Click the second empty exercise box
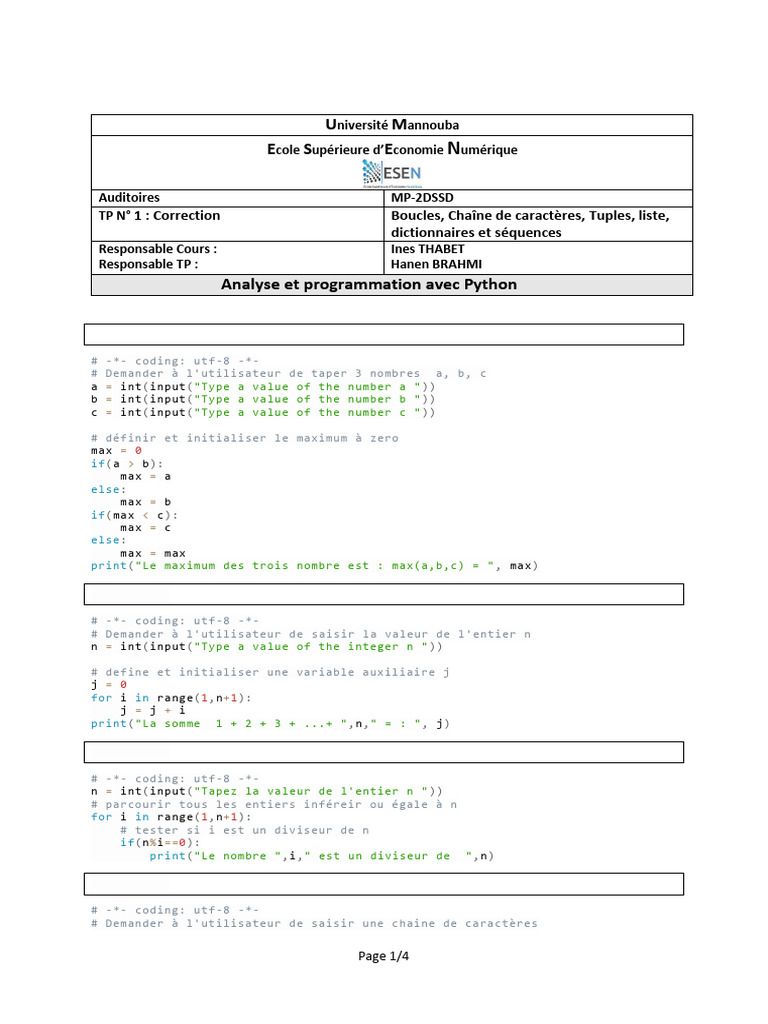The width and height of the screenshot is (768, 1024). 384,594
